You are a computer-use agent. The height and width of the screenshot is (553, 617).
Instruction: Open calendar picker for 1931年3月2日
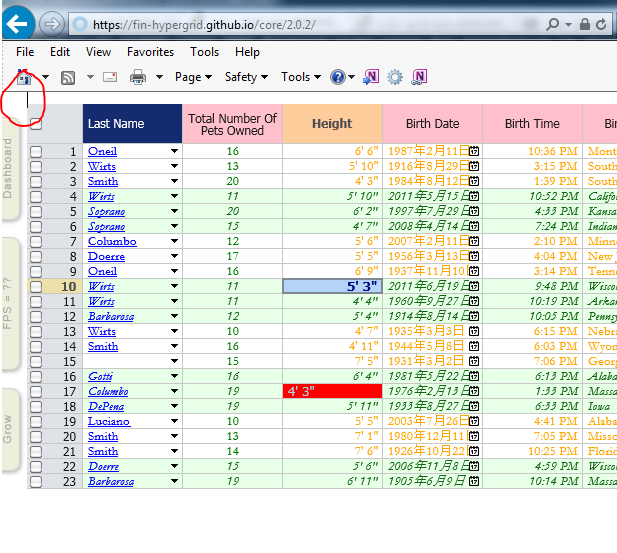coord(474,361)
